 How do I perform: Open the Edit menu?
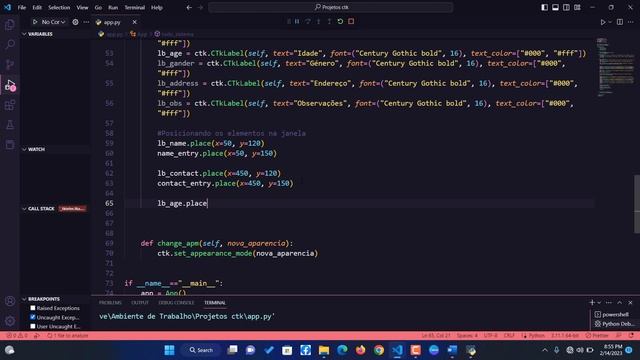37,7
